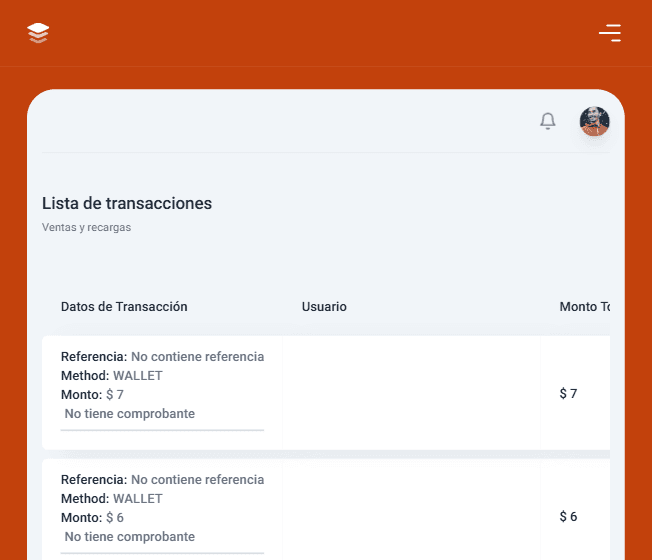Click the stacked layers logo icon
This screenshot has height=560, width=652.
coord(38,33)
